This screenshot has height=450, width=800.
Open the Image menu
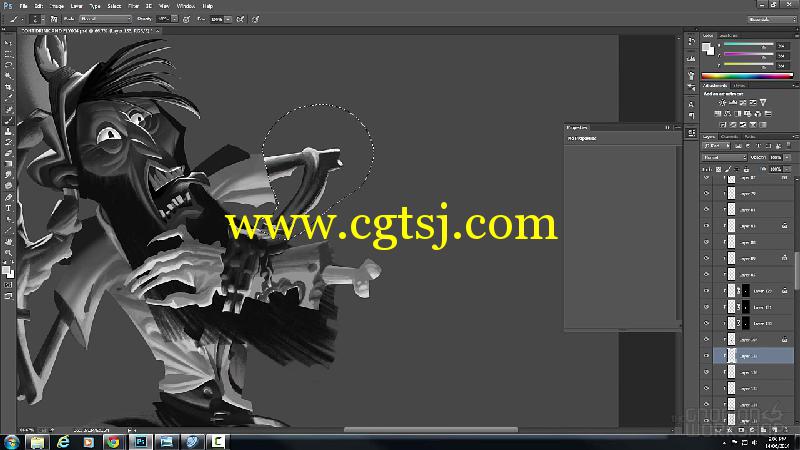(57, 6)
